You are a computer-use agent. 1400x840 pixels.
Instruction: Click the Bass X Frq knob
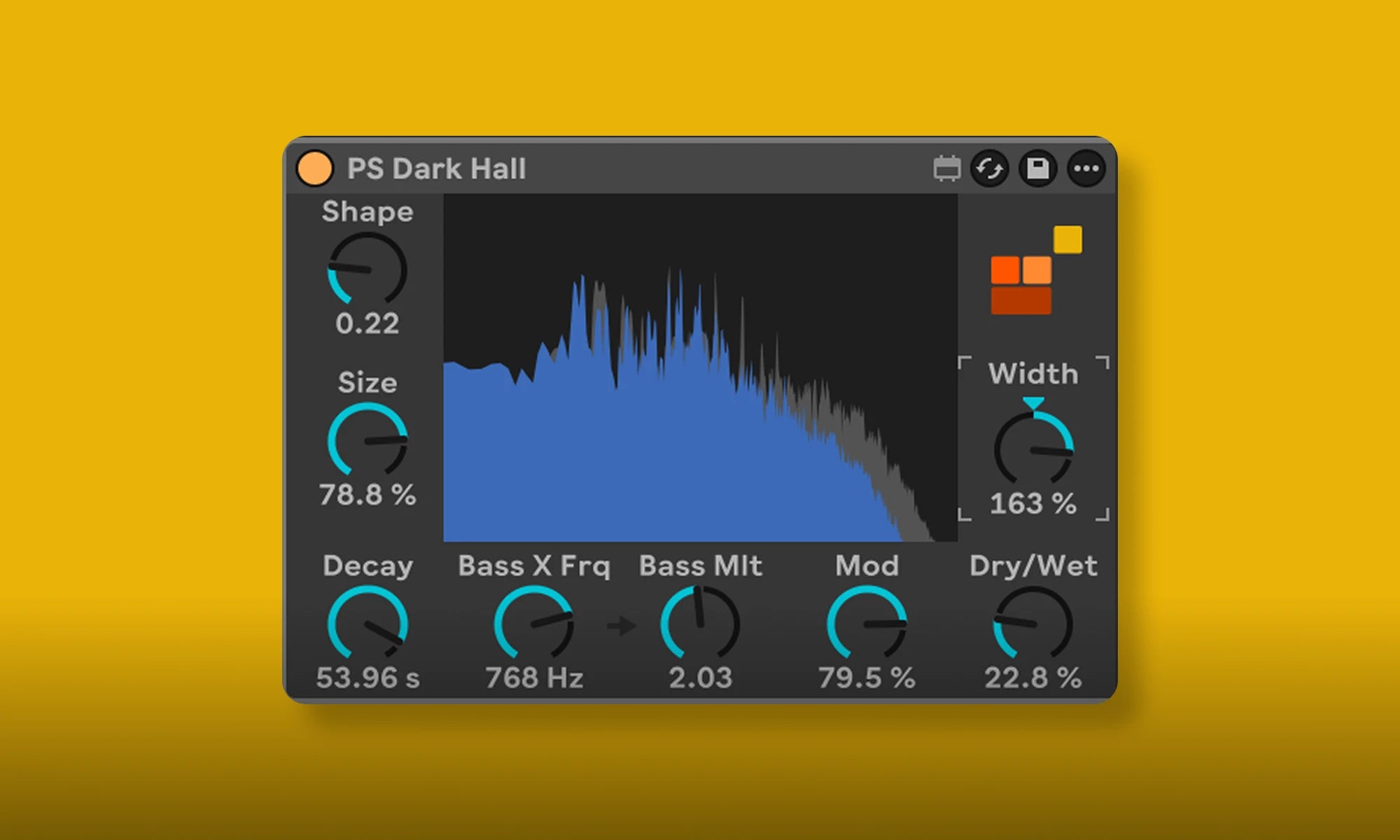coord(533,624)
